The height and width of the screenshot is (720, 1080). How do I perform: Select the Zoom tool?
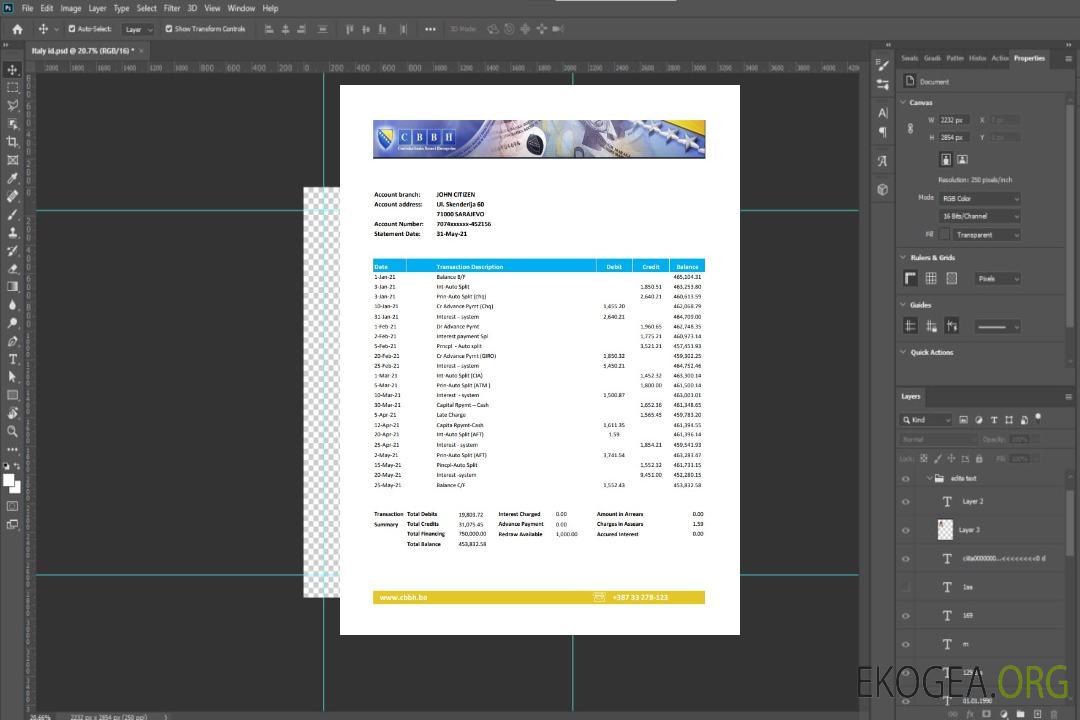tap(12, 431)
